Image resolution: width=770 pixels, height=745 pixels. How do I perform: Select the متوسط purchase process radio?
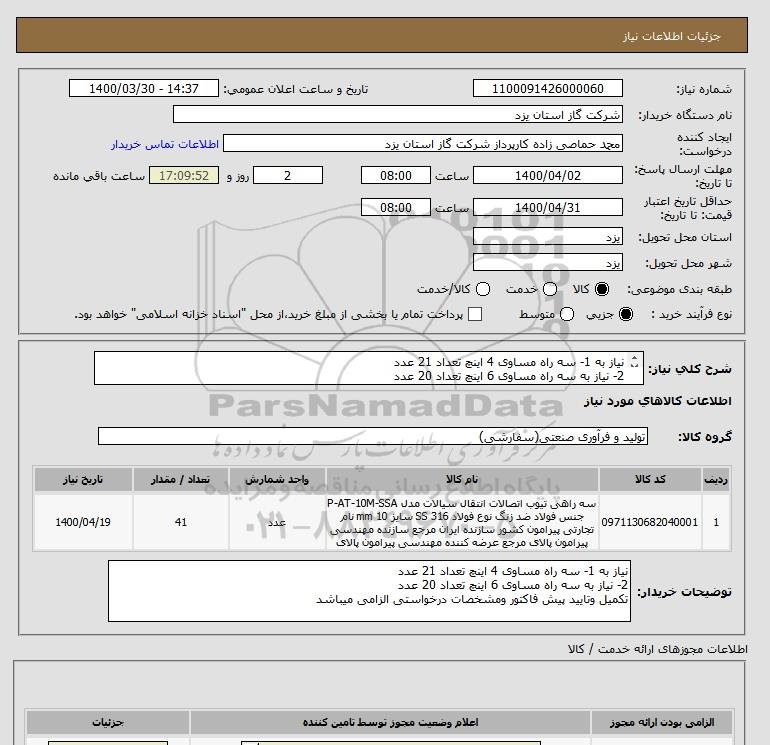click(x=567, y=314)
